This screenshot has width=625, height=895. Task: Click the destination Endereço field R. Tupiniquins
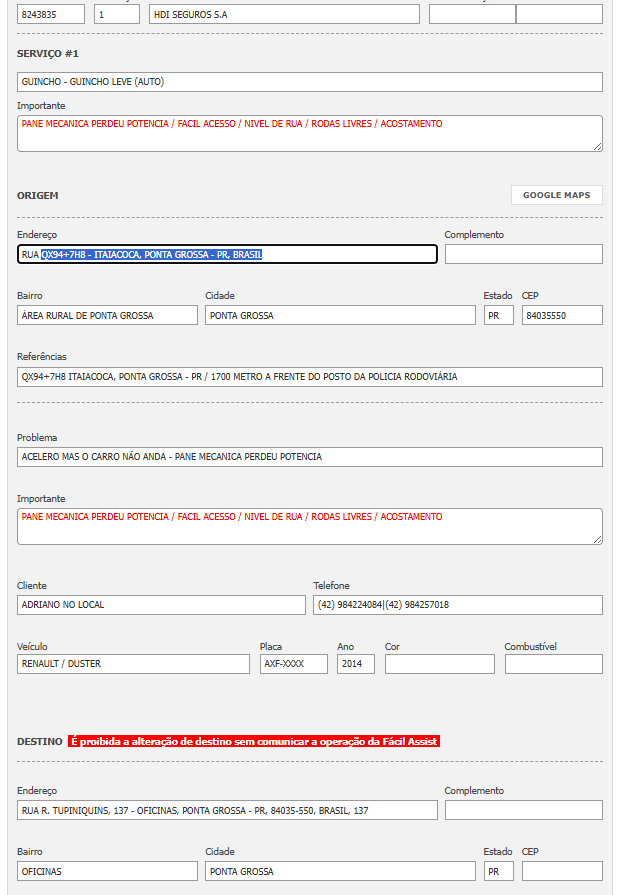[227, 810]
